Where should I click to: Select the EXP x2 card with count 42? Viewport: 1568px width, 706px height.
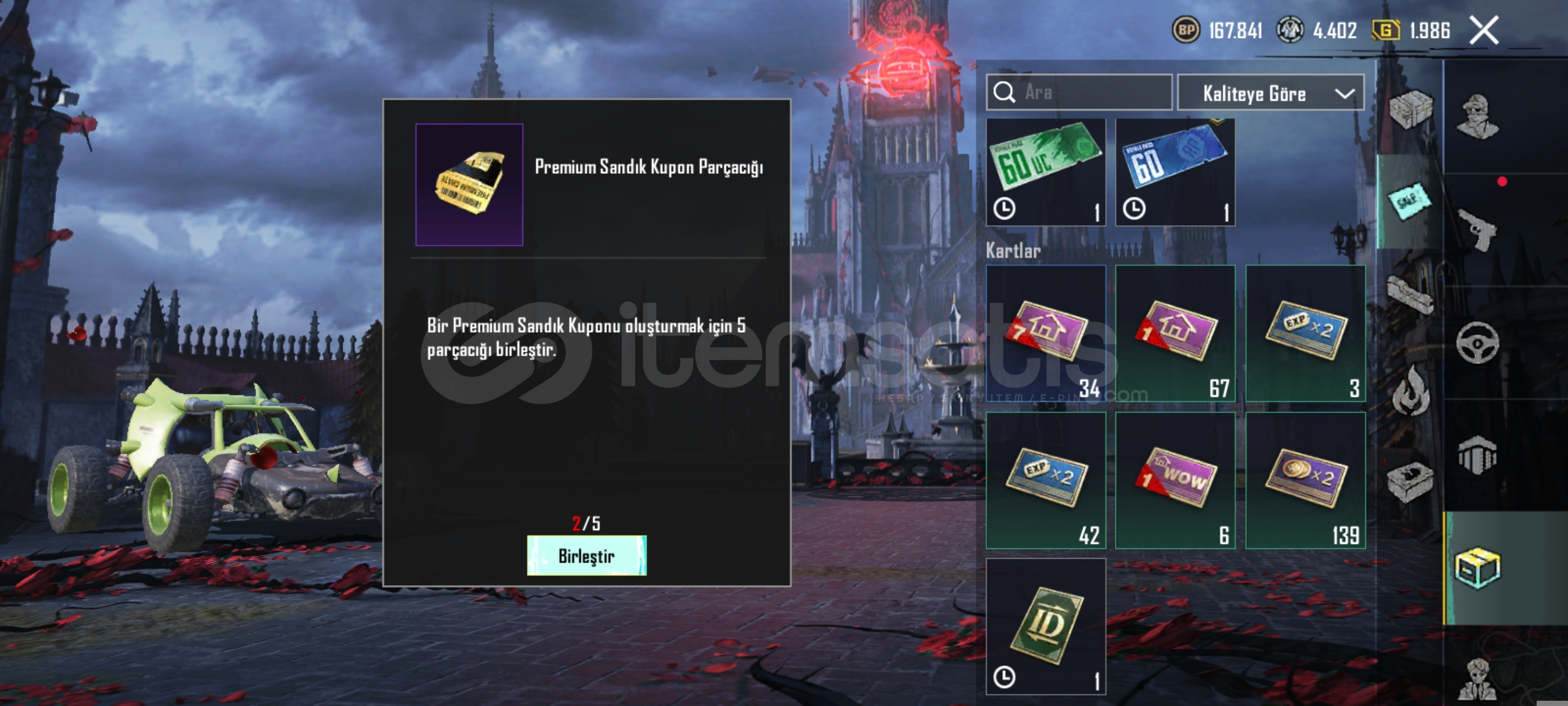tap(1045, 480)
